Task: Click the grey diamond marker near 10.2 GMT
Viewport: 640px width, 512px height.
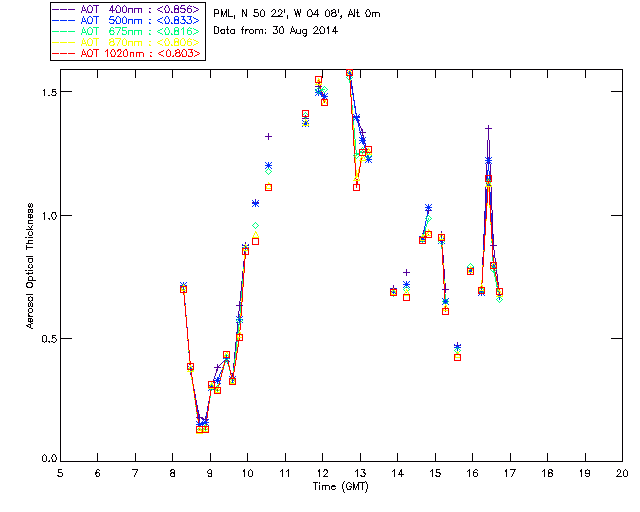Action: [256, 226]
